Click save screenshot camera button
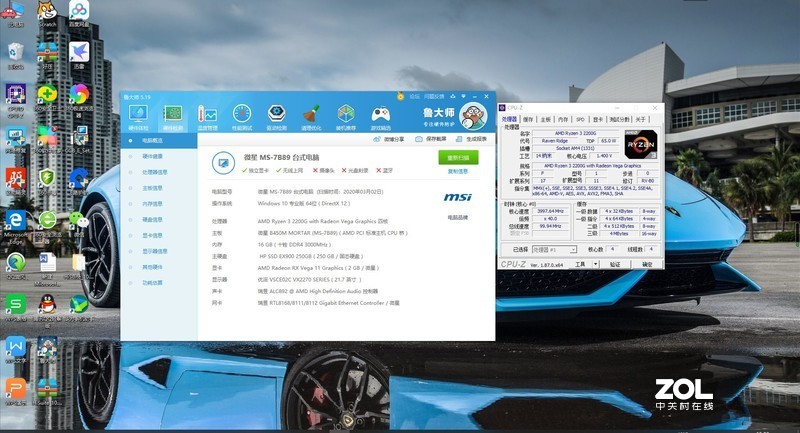The image size is (800, 433). pyautogui.click(x=431, y=139)
